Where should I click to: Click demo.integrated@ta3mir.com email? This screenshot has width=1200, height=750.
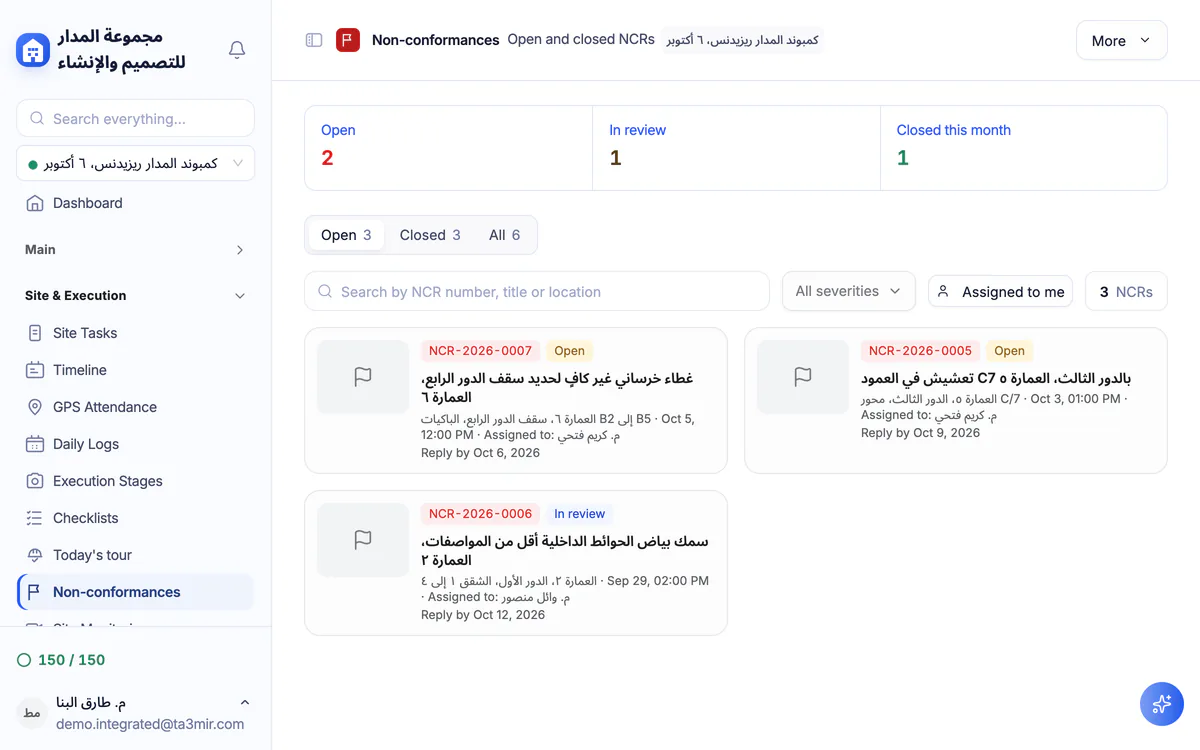150,724
